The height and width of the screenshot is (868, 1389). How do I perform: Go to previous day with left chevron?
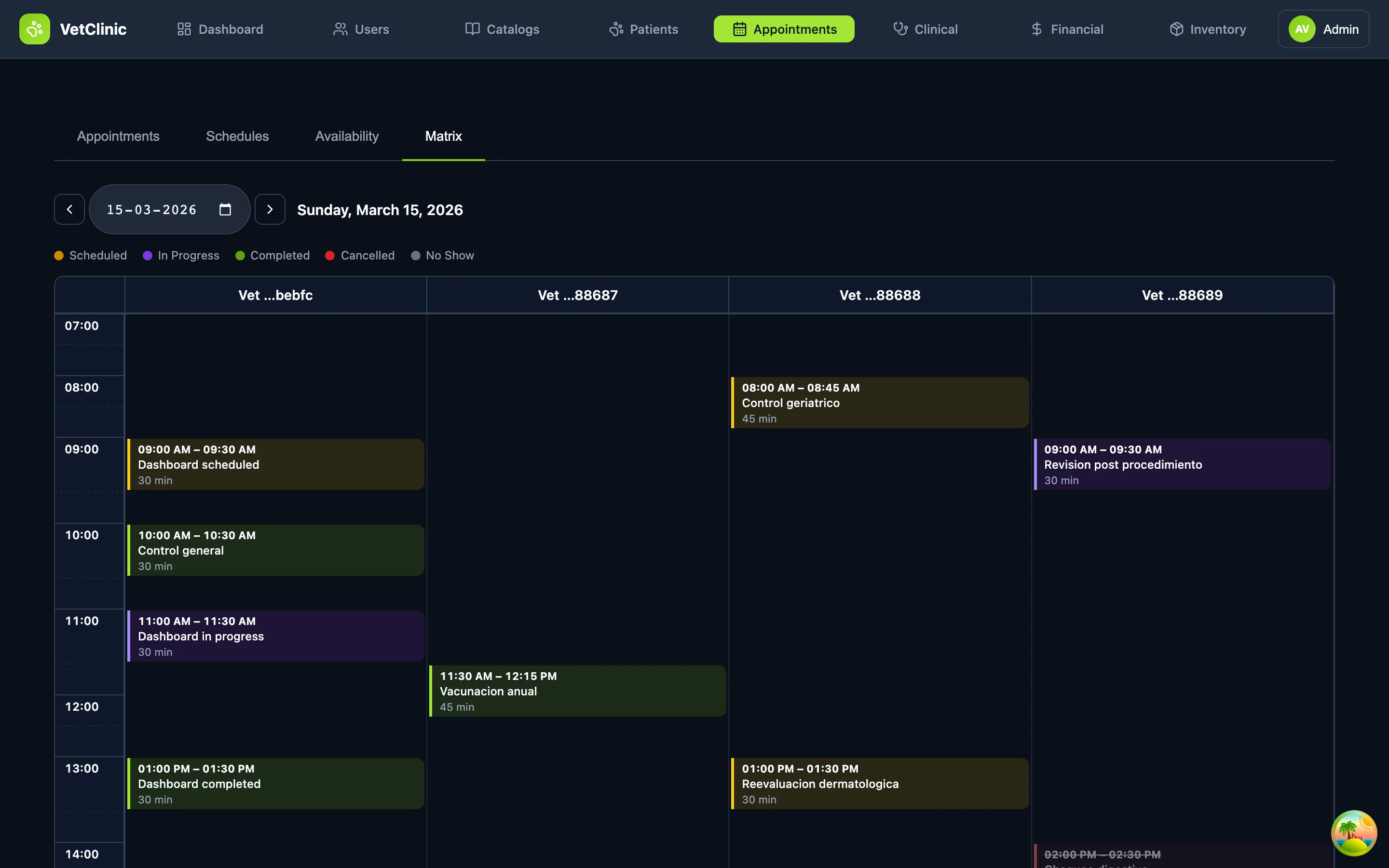click(69, 210)
